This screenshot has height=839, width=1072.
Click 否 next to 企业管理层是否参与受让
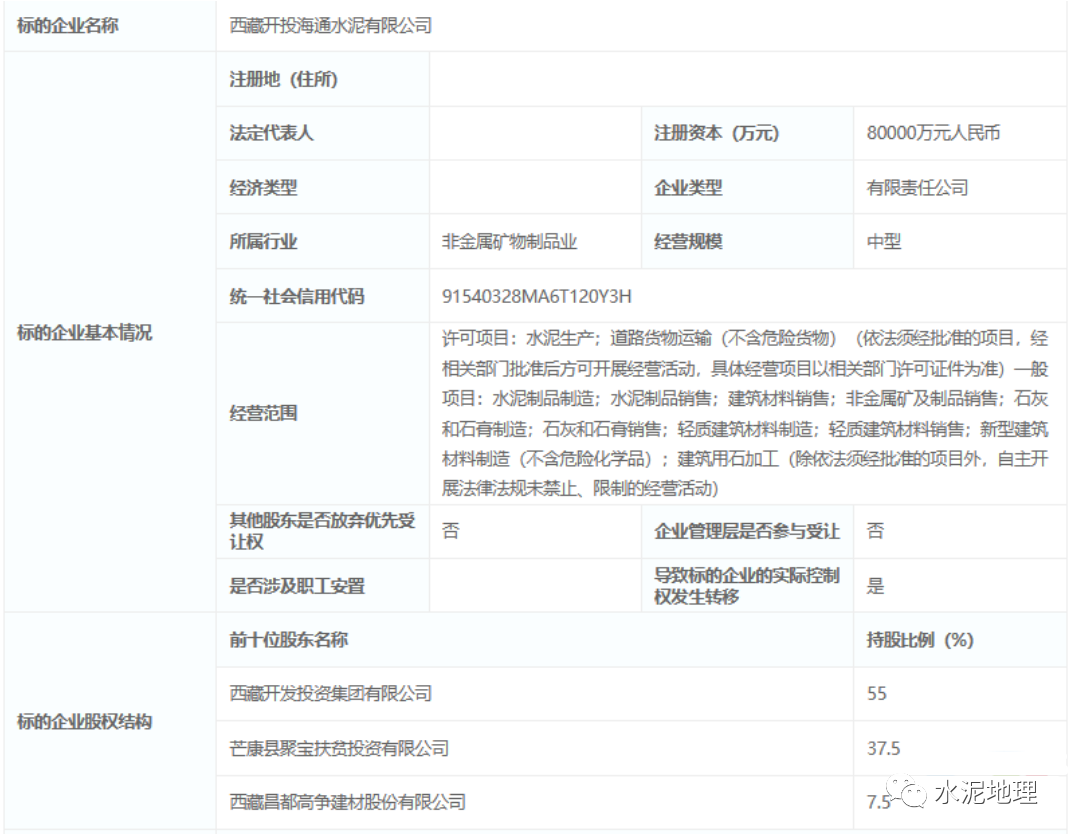(x=875, y=531)
